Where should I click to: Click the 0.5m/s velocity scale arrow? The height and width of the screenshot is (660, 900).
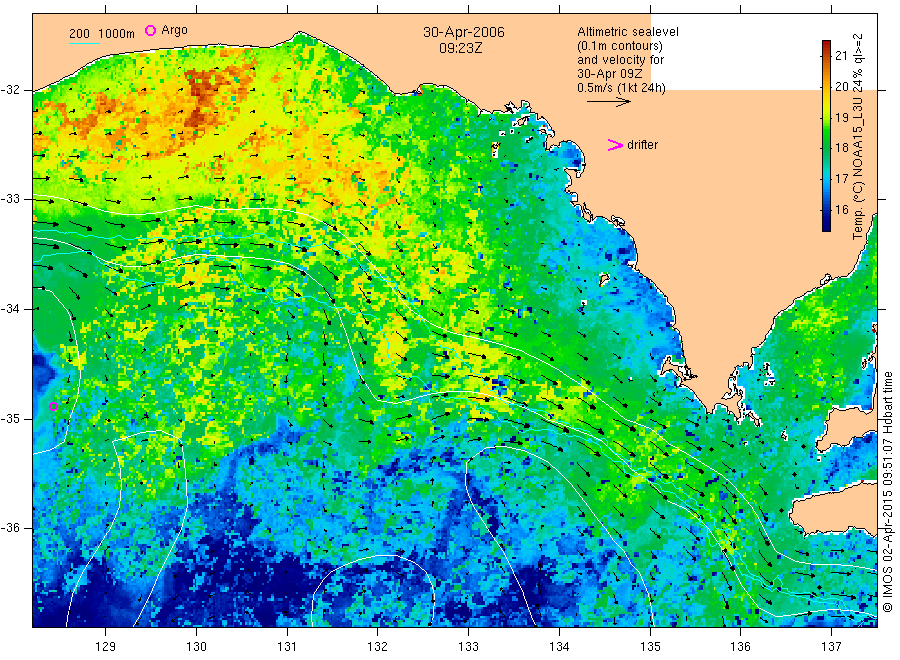608,102
